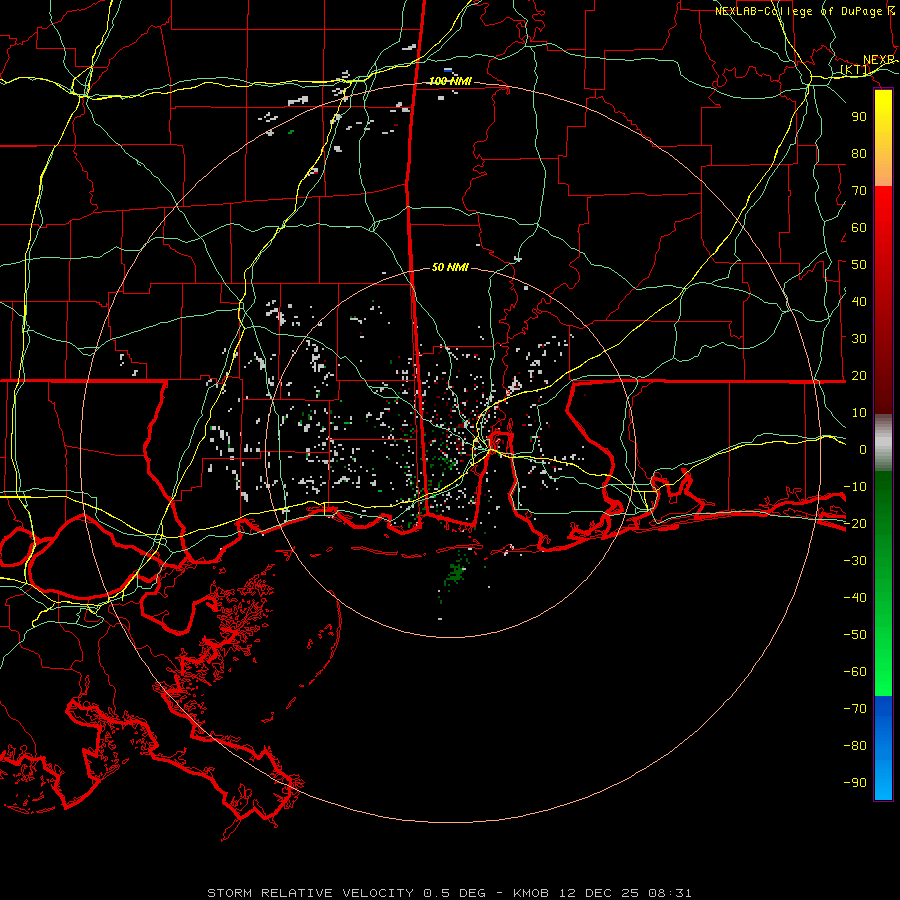The image size is (900, 900).
Task: Select the 40 value on the color scale
Action: [859, 301]
